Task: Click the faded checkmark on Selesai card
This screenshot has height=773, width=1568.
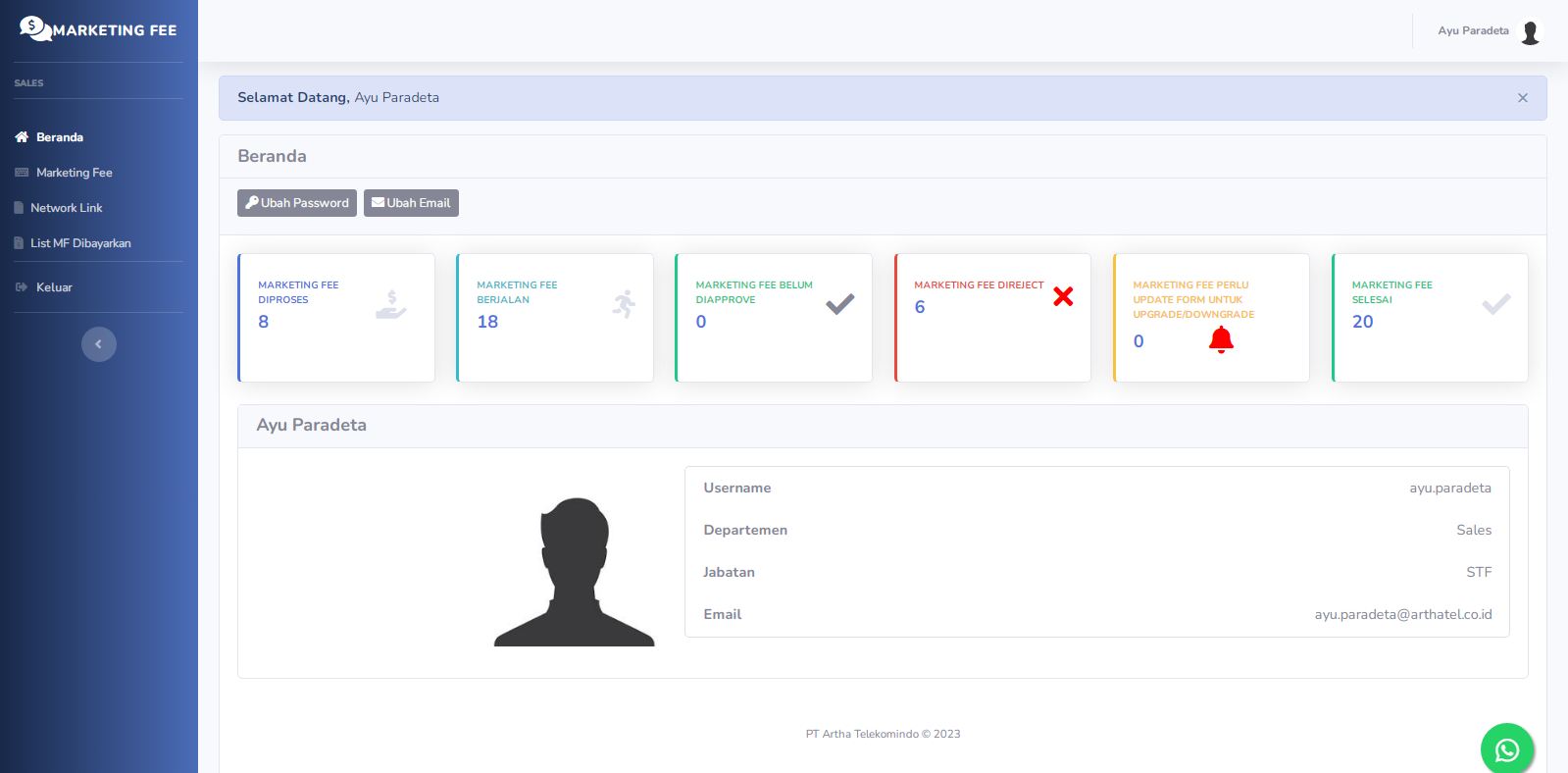Action: (1495, 304)
